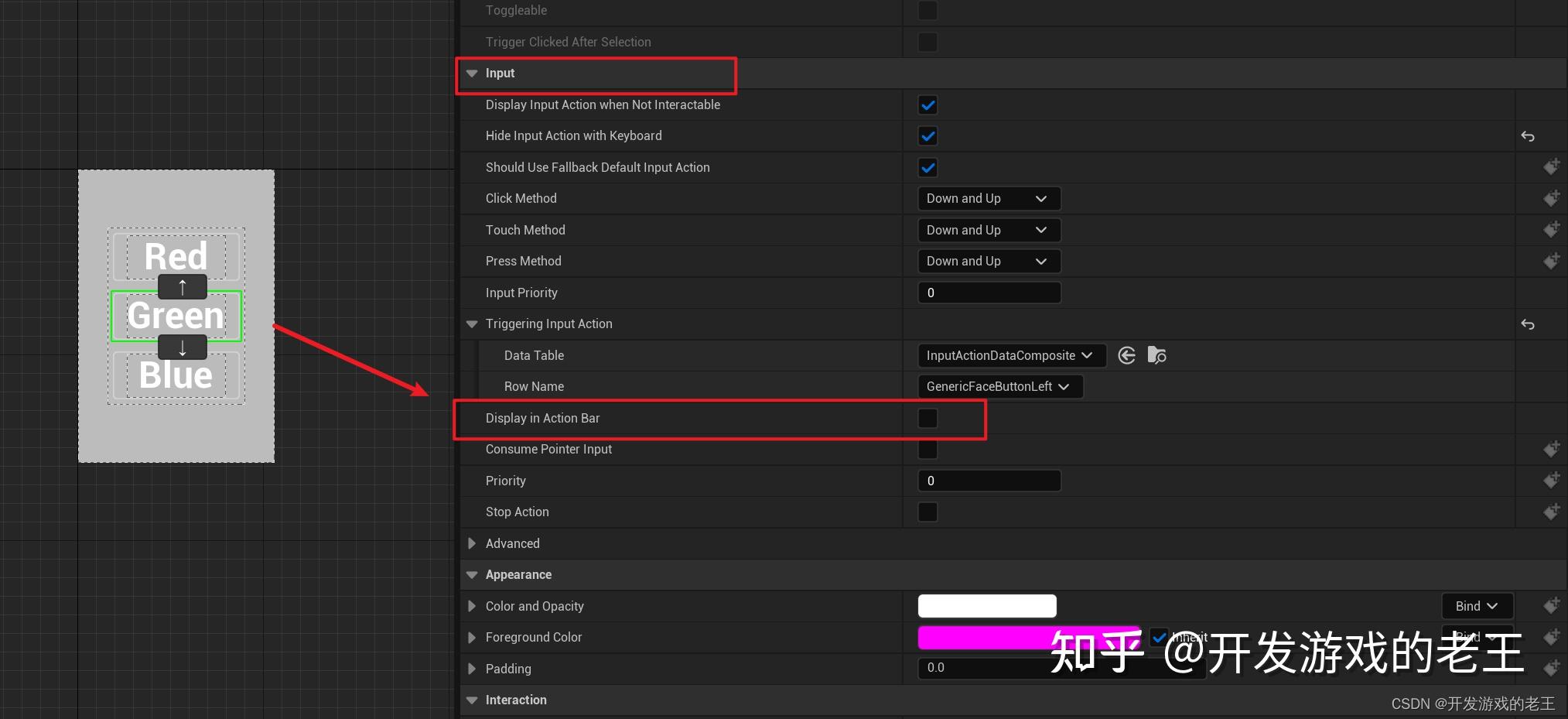Create a property binding for Padding

tap(1552, 669)
